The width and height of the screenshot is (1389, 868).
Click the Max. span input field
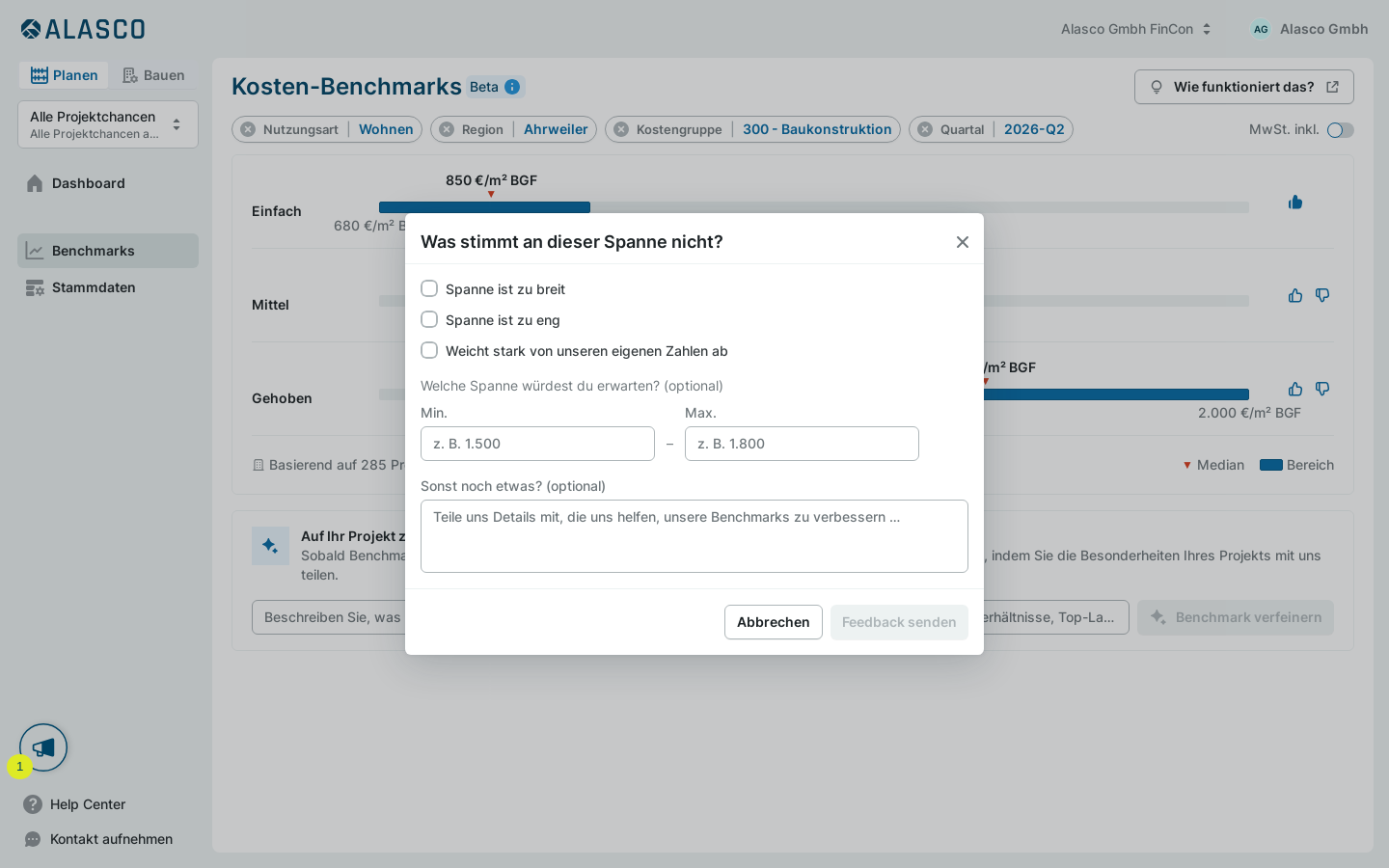[x=802, y=444]
